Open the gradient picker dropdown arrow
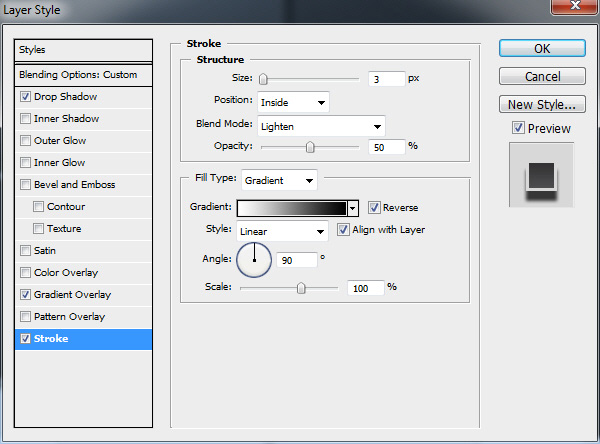The image size is (600, 444). [x=353, y=208]
